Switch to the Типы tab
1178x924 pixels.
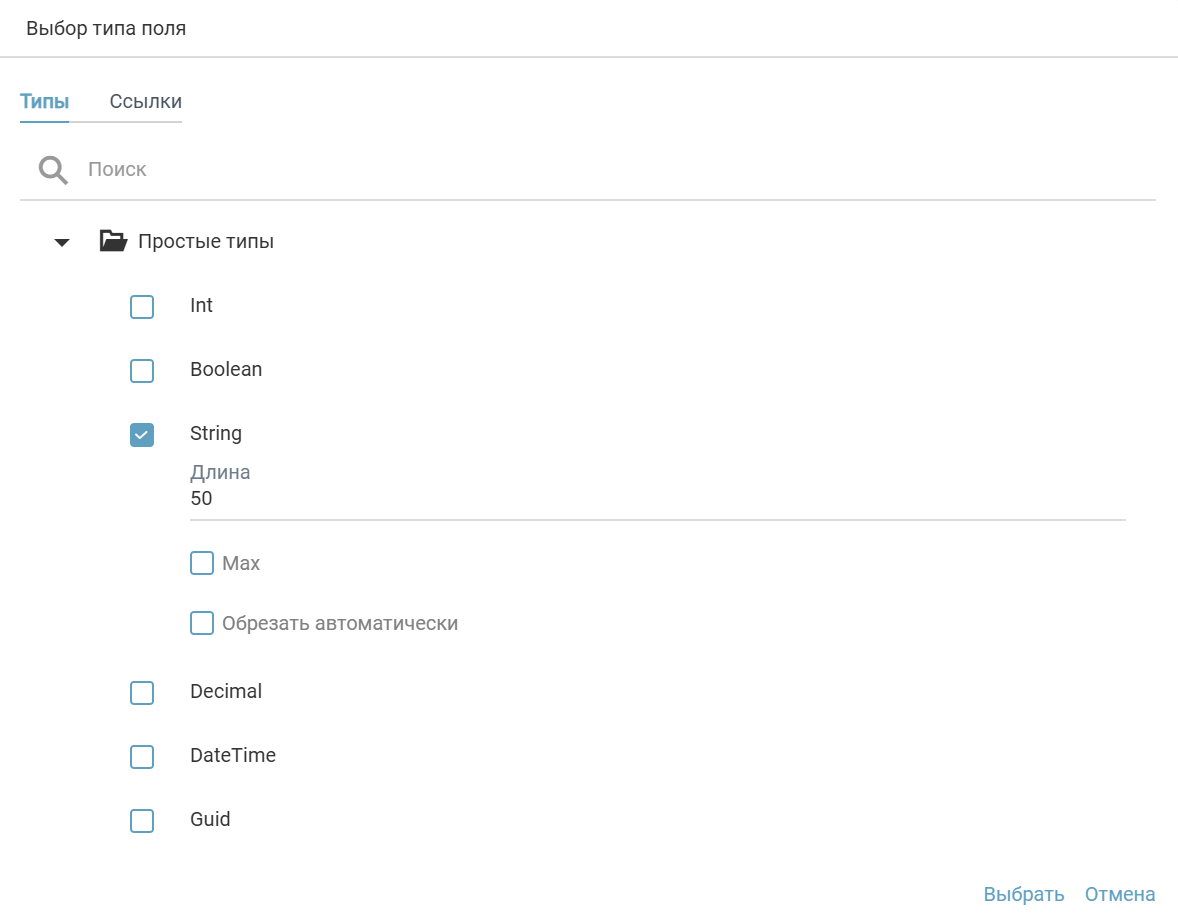click(44, 102)
